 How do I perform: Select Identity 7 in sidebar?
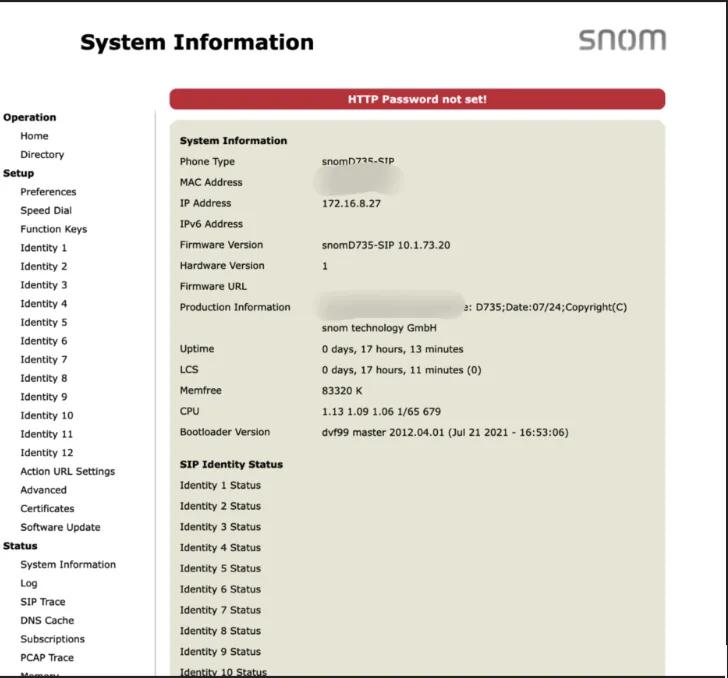click(x=44, y=359)
